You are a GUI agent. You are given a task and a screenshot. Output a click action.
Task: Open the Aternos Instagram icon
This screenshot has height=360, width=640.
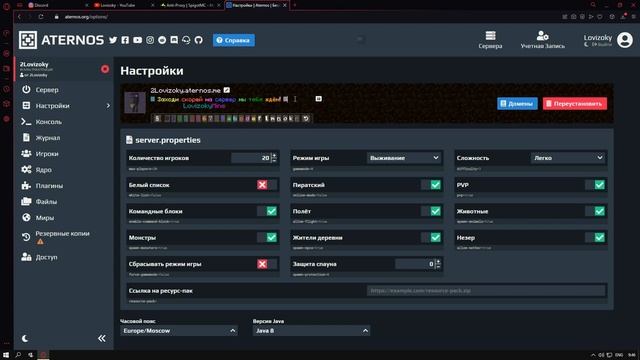tap(150, 40)
